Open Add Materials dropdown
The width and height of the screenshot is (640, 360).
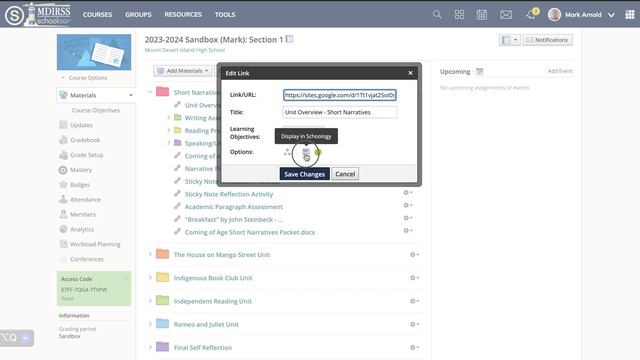point(183,71)
